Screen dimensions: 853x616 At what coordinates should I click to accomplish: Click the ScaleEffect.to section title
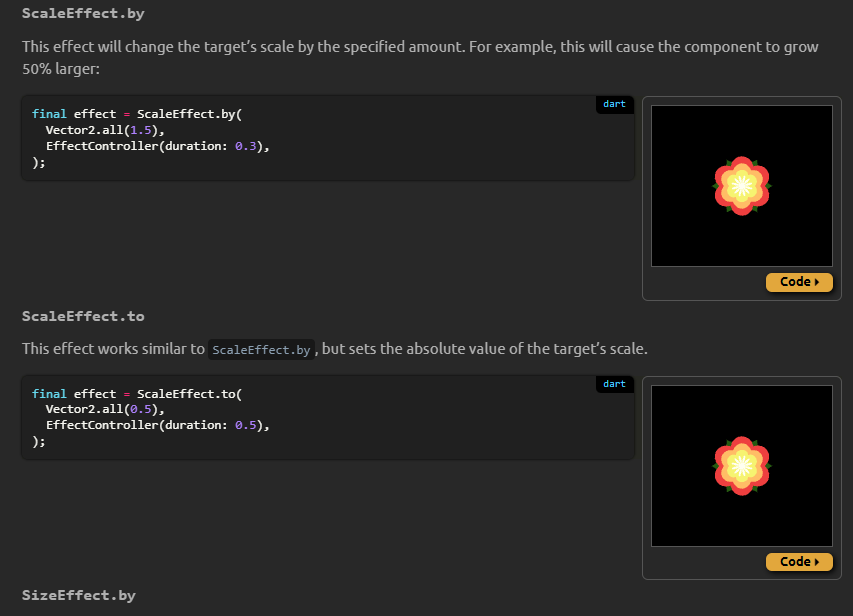pos(83,315)
